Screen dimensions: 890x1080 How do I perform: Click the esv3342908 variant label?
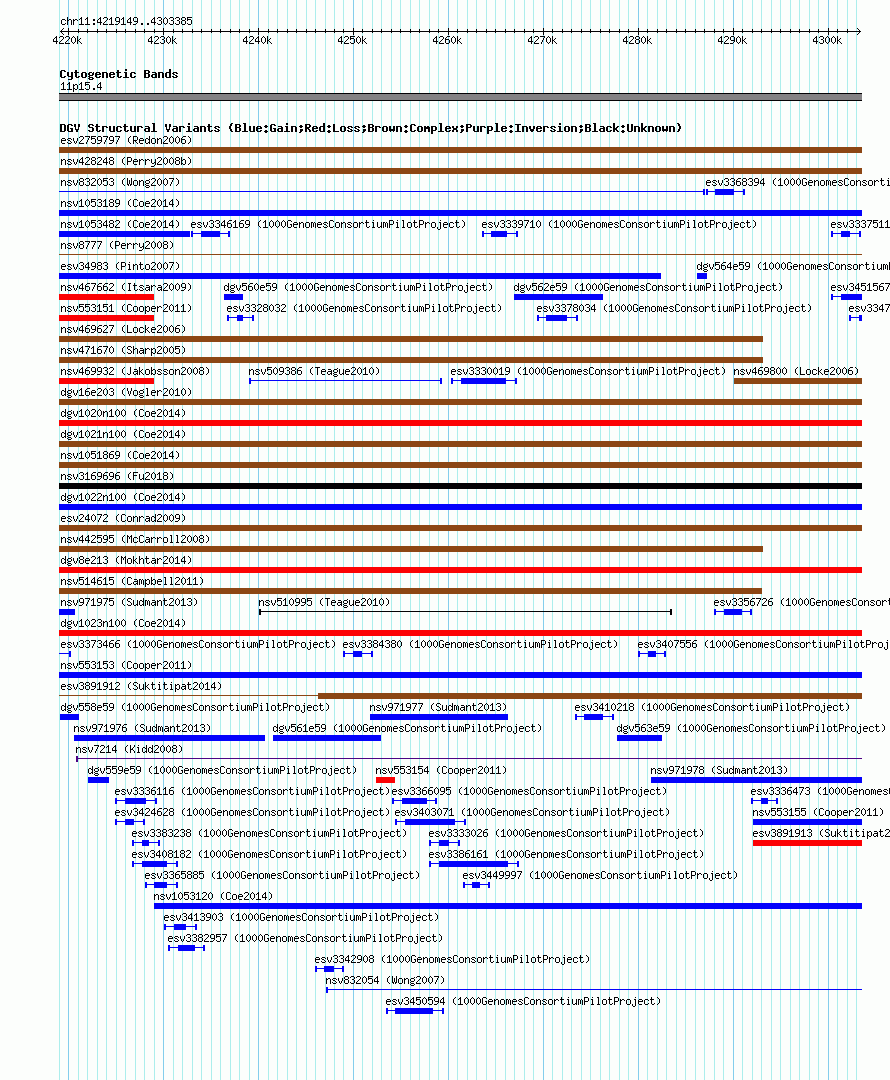[452, 959]
